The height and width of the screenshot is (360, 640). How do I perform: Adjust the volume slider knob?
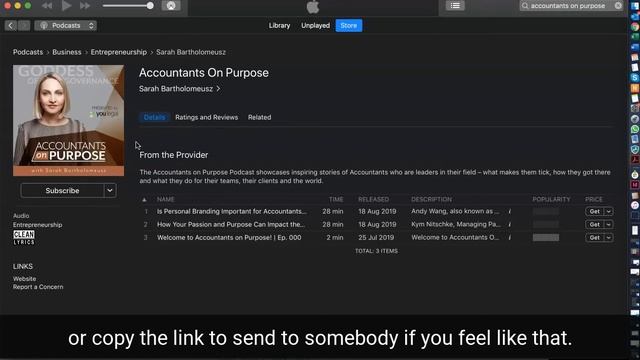point(150,6)
